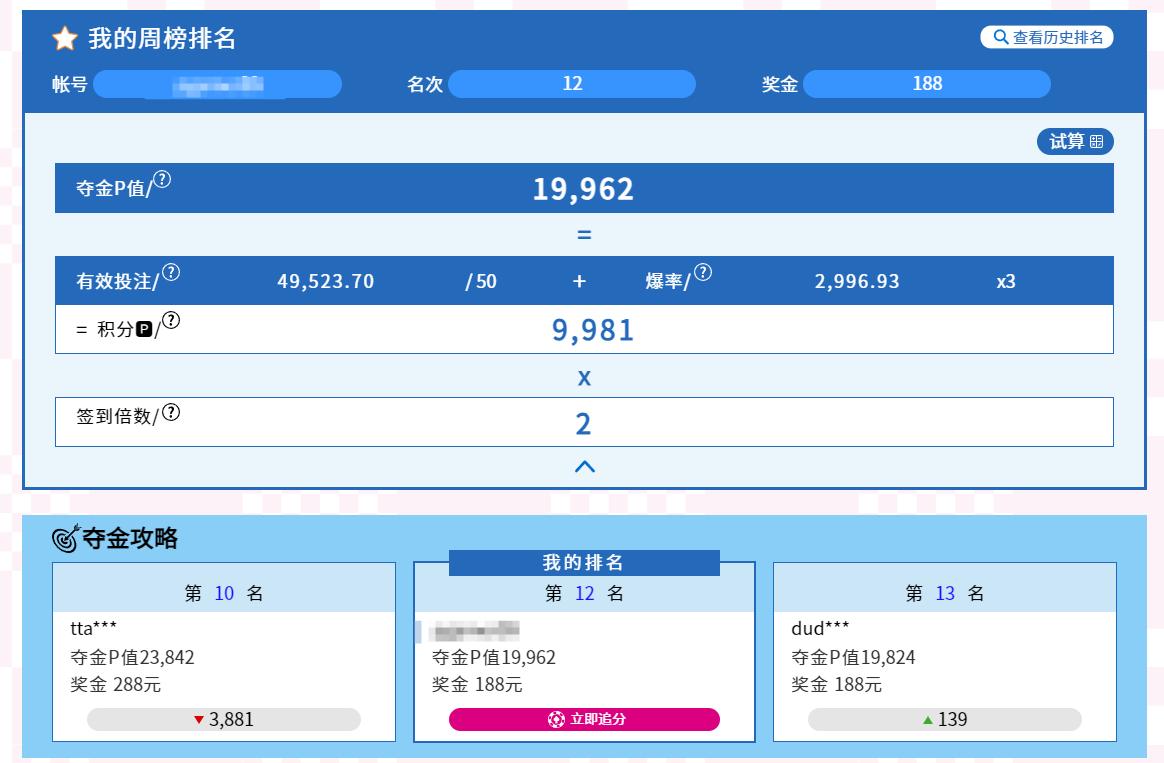The height and width of the screenshot is (763, 1164).
Task: Click the green 139 lead indicator
Action: point(944,719)
